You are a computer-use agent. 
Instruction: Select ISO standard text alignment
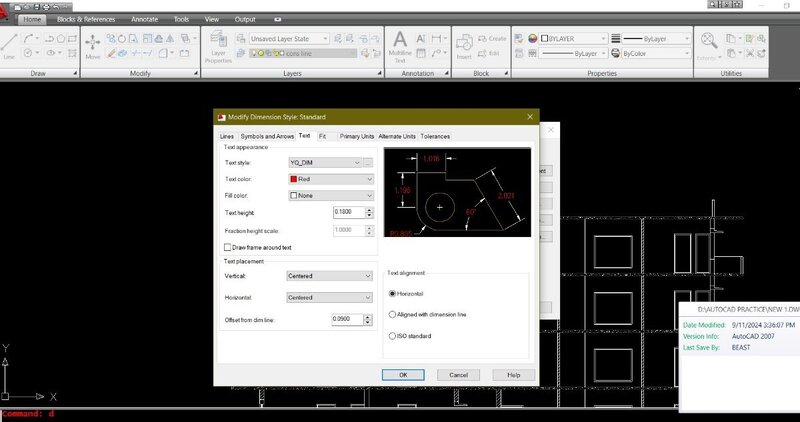(x=393, y=336)
